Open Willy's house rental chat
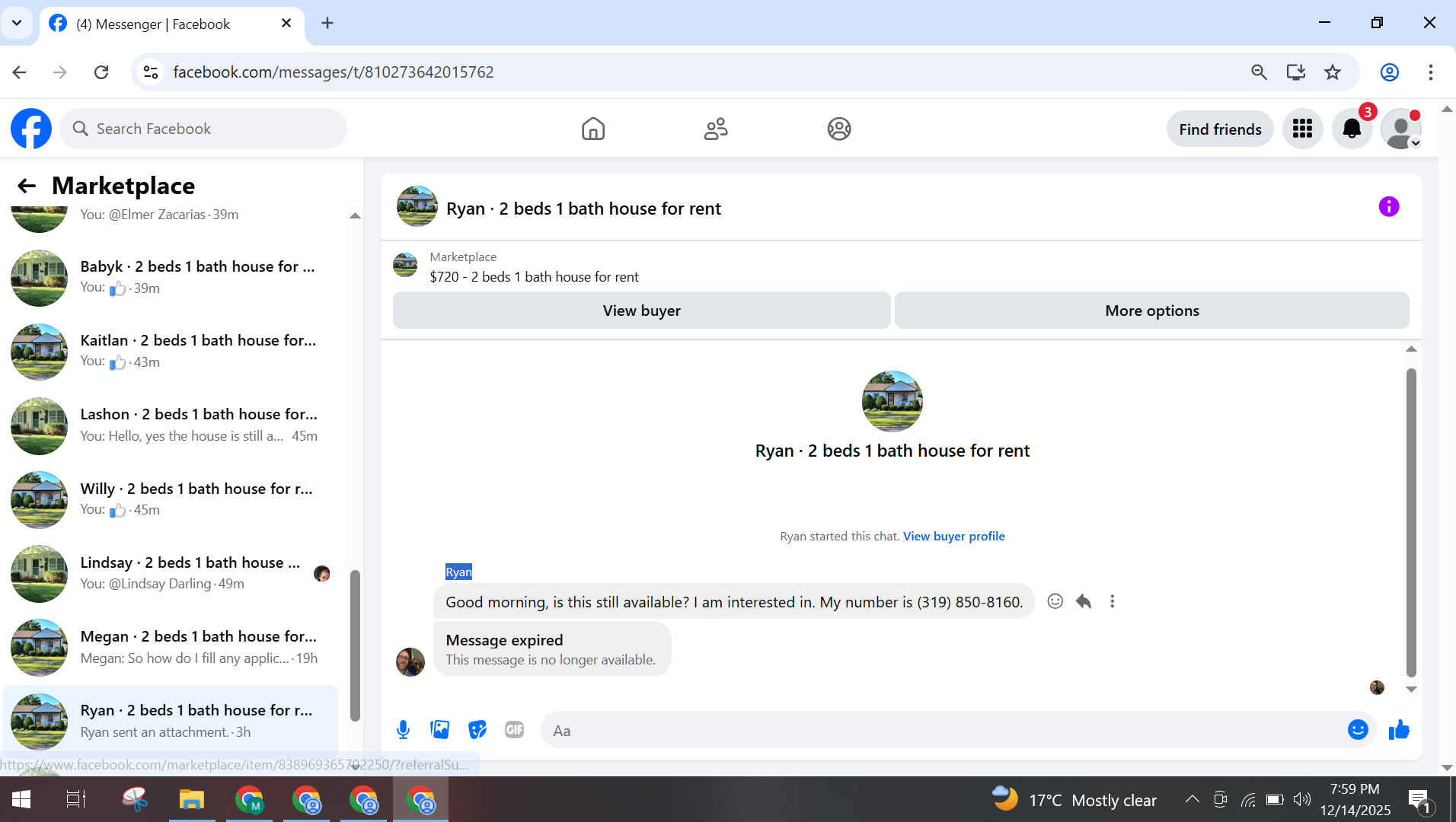The width and height of the screenshot is (1456, 822). 171,499
